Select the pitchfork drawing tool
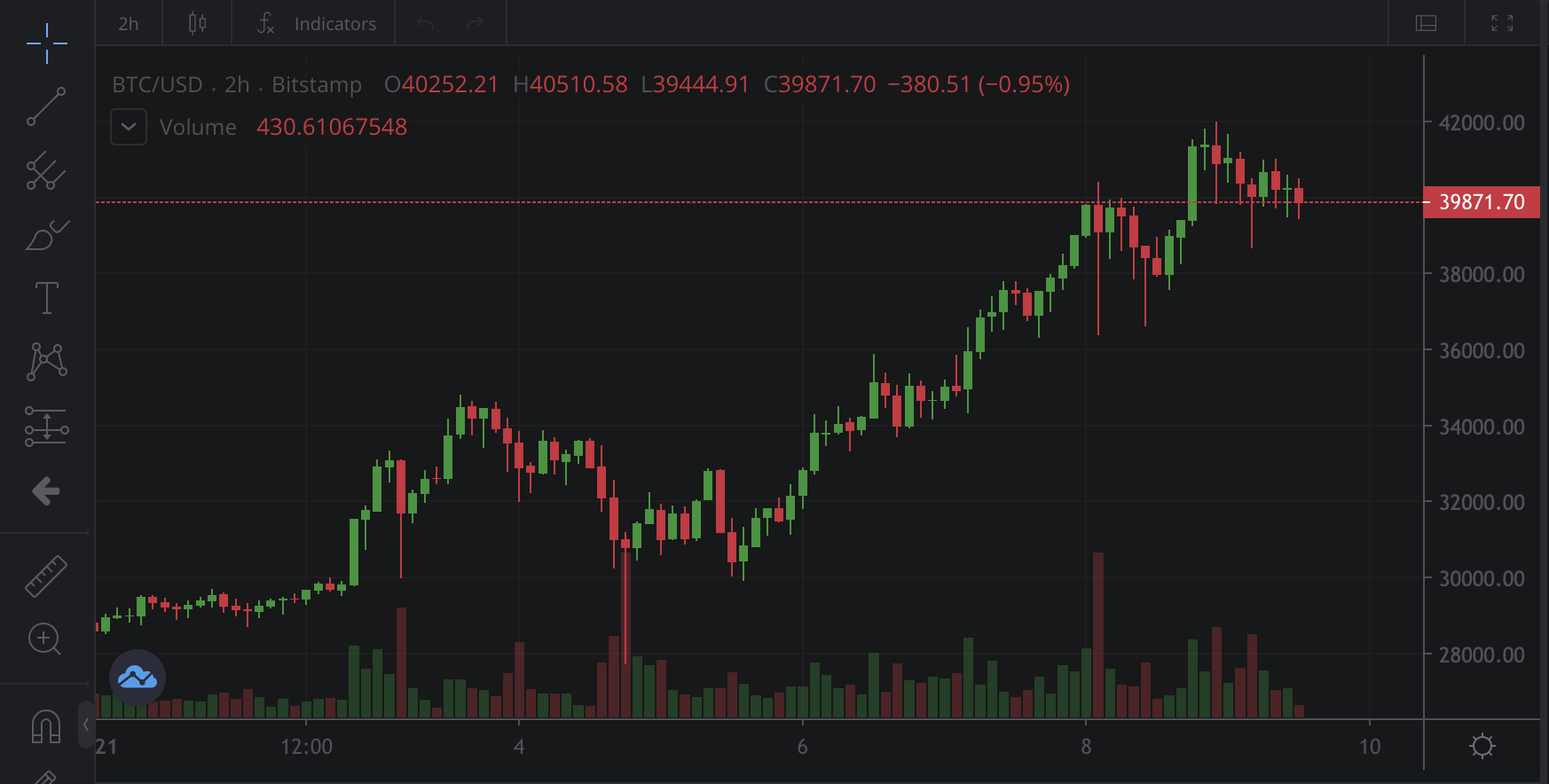Viewport: 1549px width, 784px height. (x=46, y=170)
